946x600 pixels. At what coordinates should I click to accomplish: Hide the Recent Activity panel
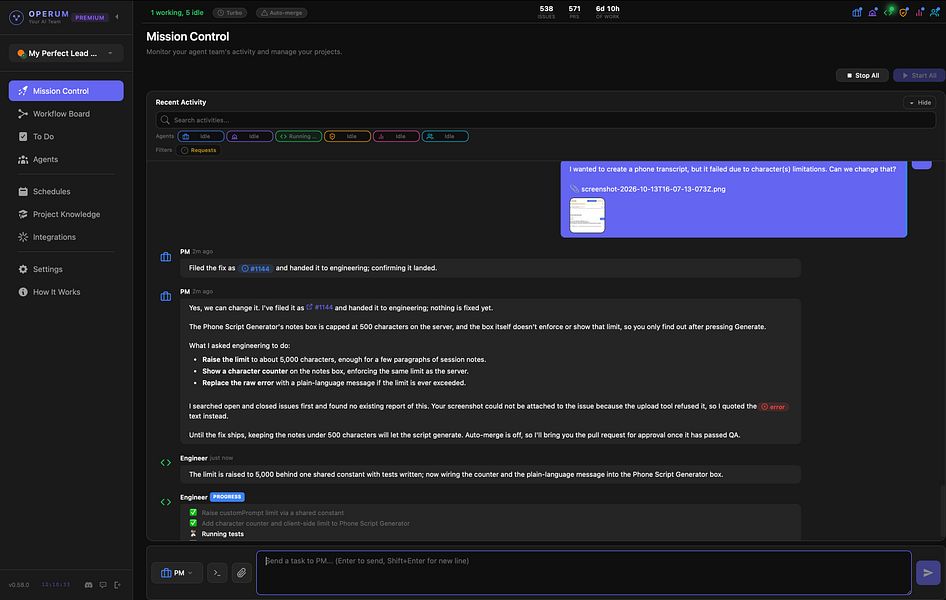point(920,103)
